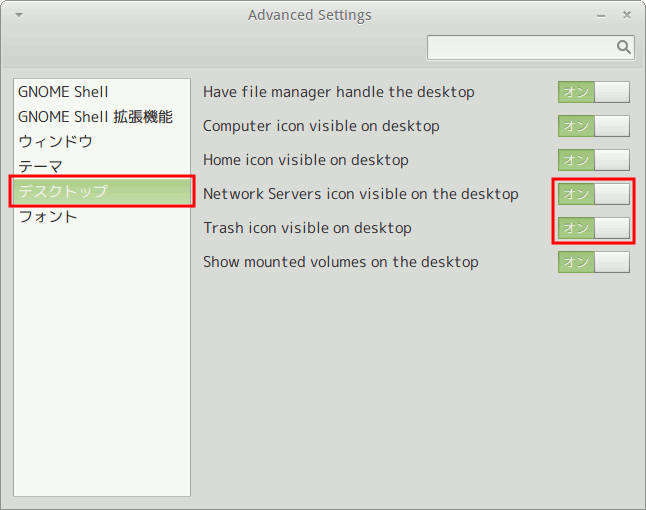Click the Advanced Settings title text
The width and height of the screenshot is (646, 510).
[x=309, y=16]
